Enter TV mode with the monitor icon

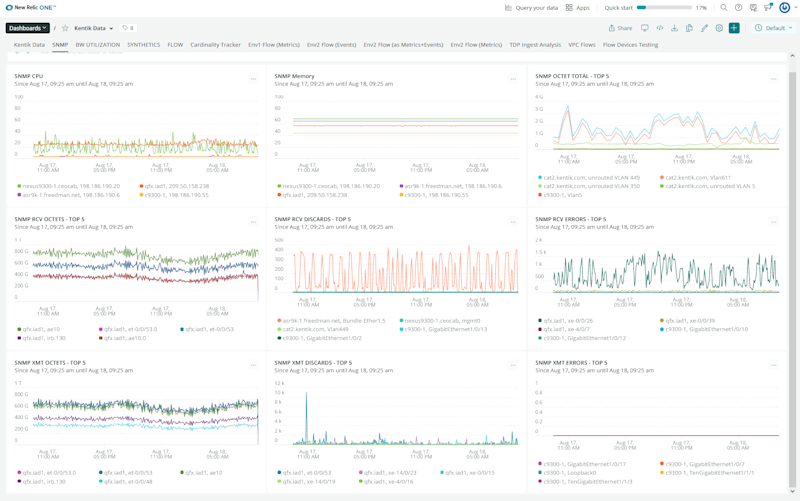[x=645, y=28]
